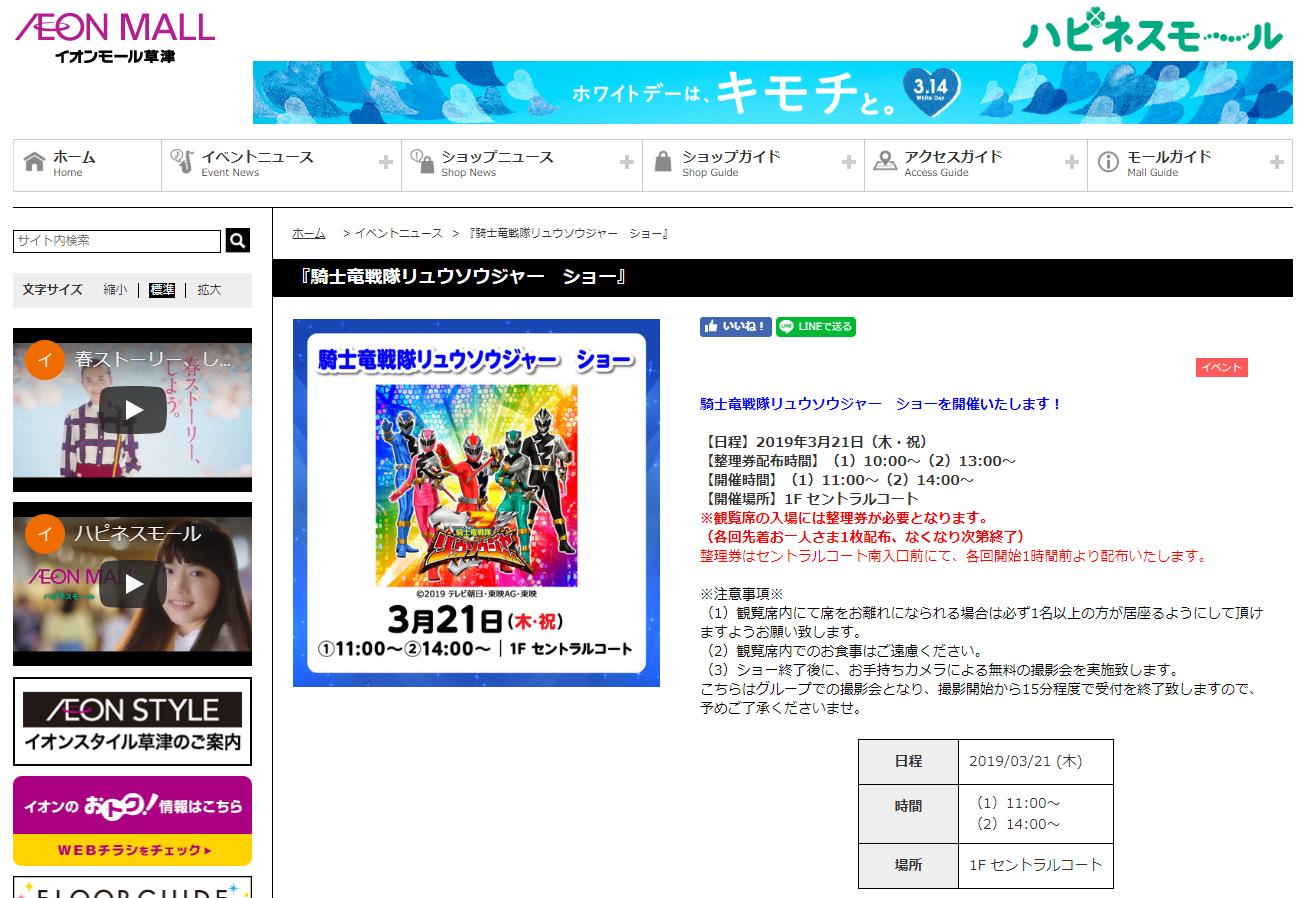
Task: Open モールガイド Mall Guide menu
Action: [x=1190, y=164]
